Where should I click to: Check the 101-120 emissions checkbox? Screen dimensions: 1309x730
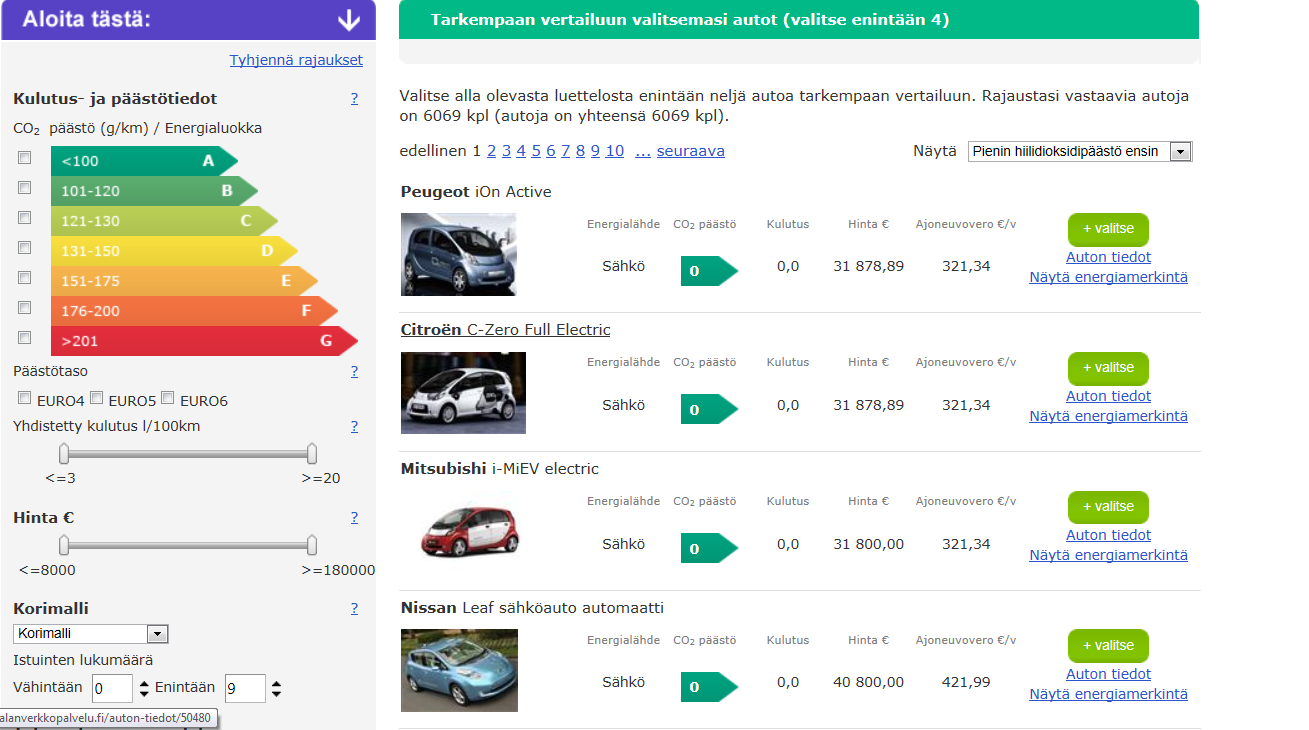coord(25,187)
